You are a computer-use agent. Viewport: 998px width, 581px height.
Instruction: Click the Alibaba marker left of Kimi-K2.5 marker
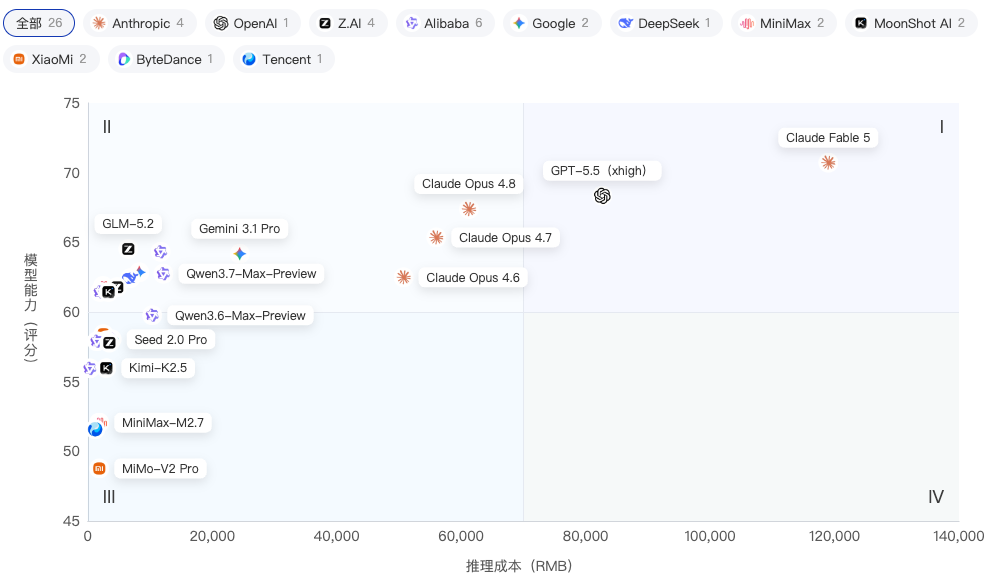coord(90,368)
